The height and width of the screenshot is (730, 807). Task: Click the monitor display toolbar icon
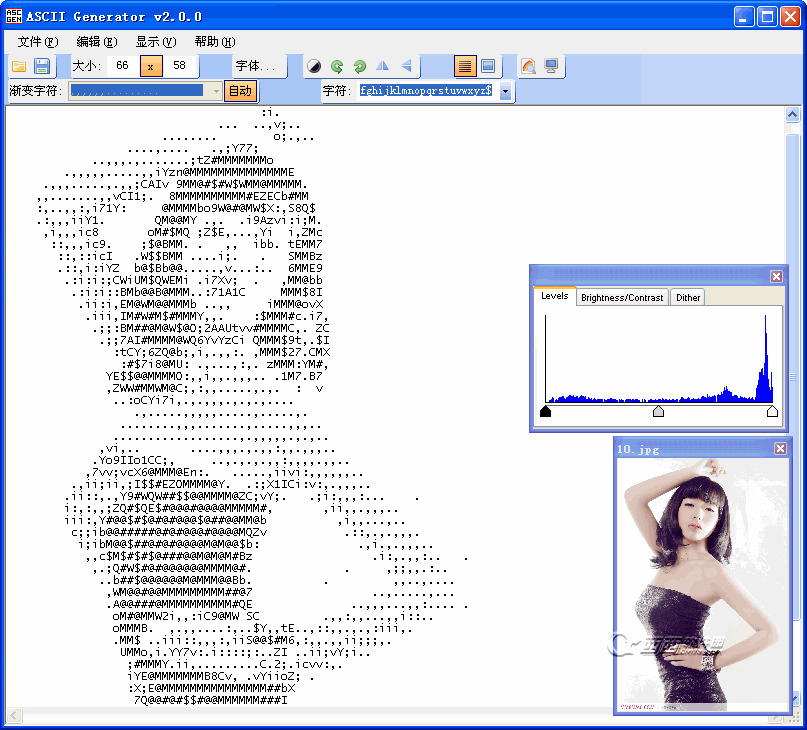click(551, 66)
